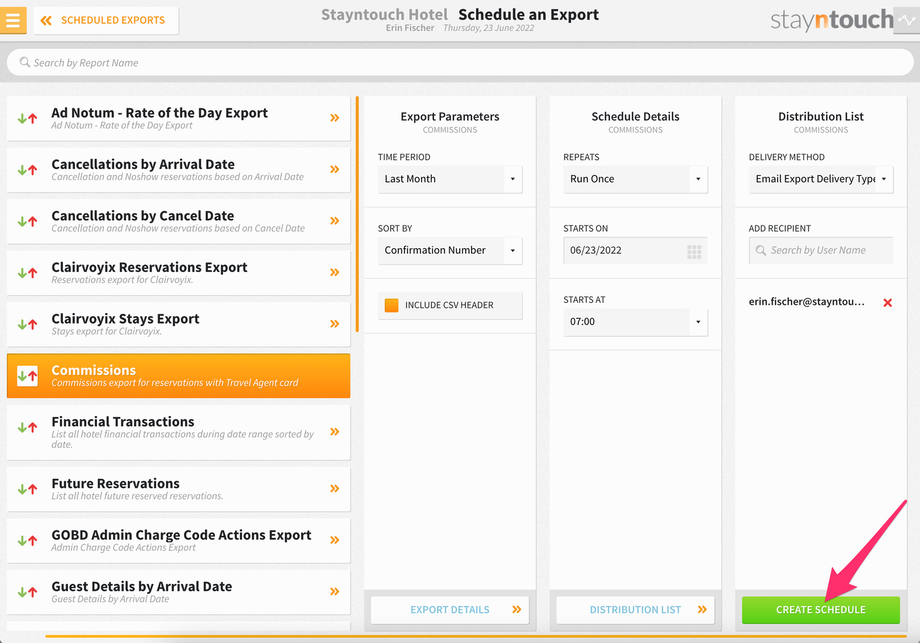This screenshot has height=643, width=920.
Task: Go back to Scheduled Exports
Action: click(106, 21)
